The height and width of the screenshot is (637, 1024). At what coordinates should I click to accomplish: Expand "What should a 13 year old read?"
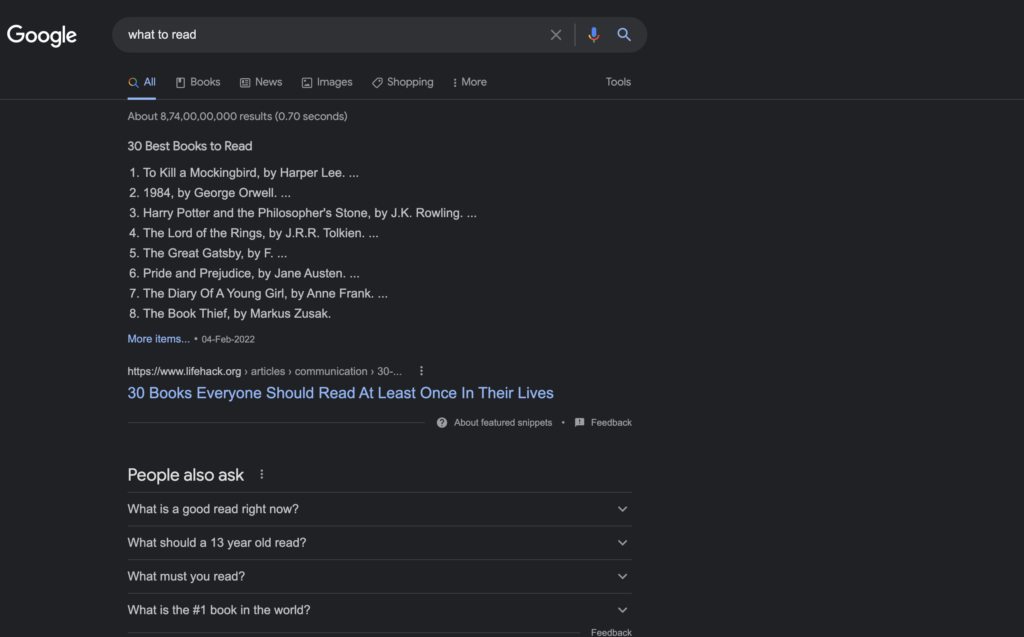coord(622,543)
